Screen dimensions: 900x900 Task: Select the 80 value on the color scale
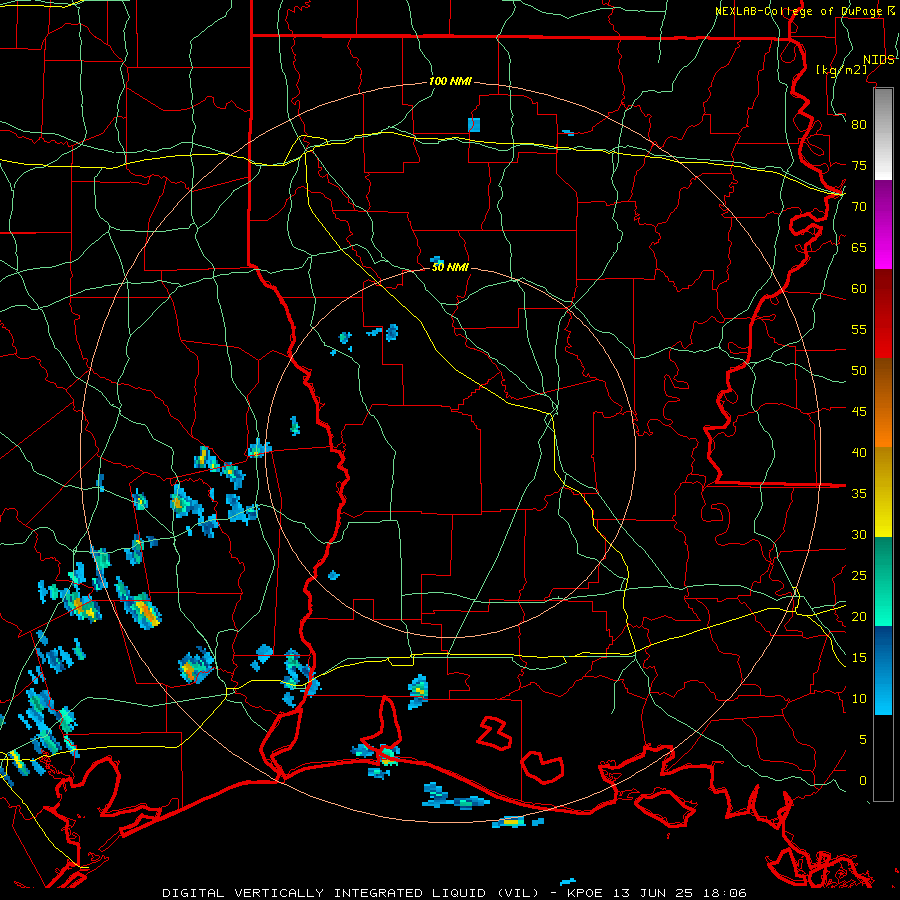point(859,125)
